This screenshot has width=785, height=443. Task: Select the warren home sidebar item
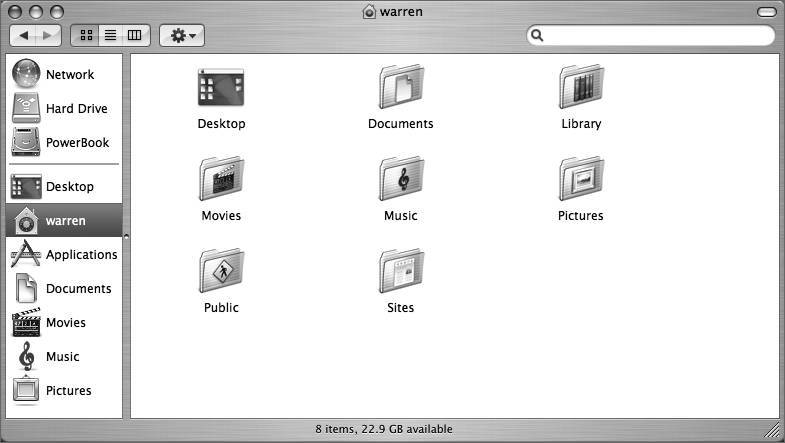[x=64, y=220]
